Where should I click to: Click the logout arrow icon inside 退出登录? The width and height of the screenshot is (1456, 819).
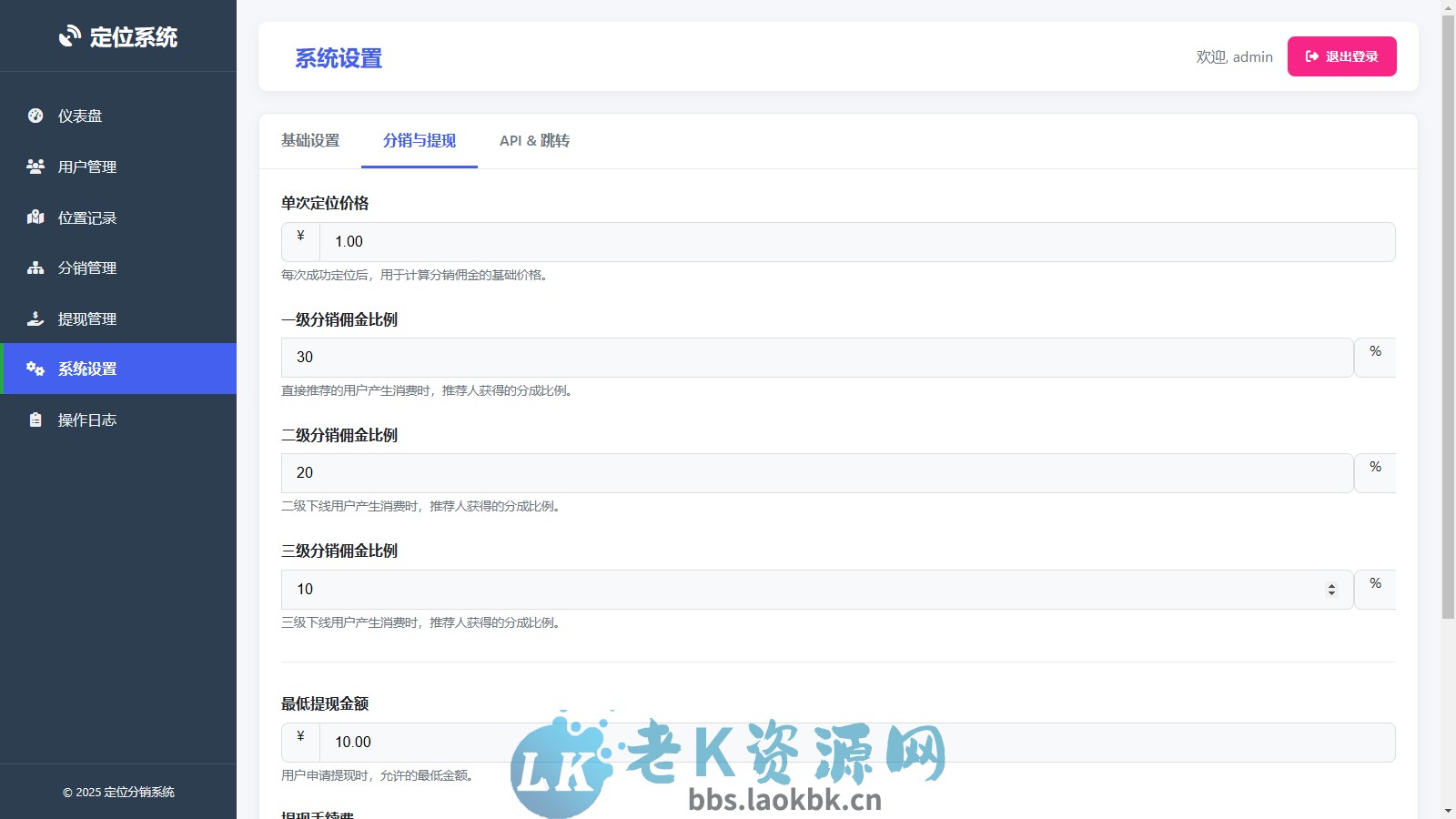1310,56
